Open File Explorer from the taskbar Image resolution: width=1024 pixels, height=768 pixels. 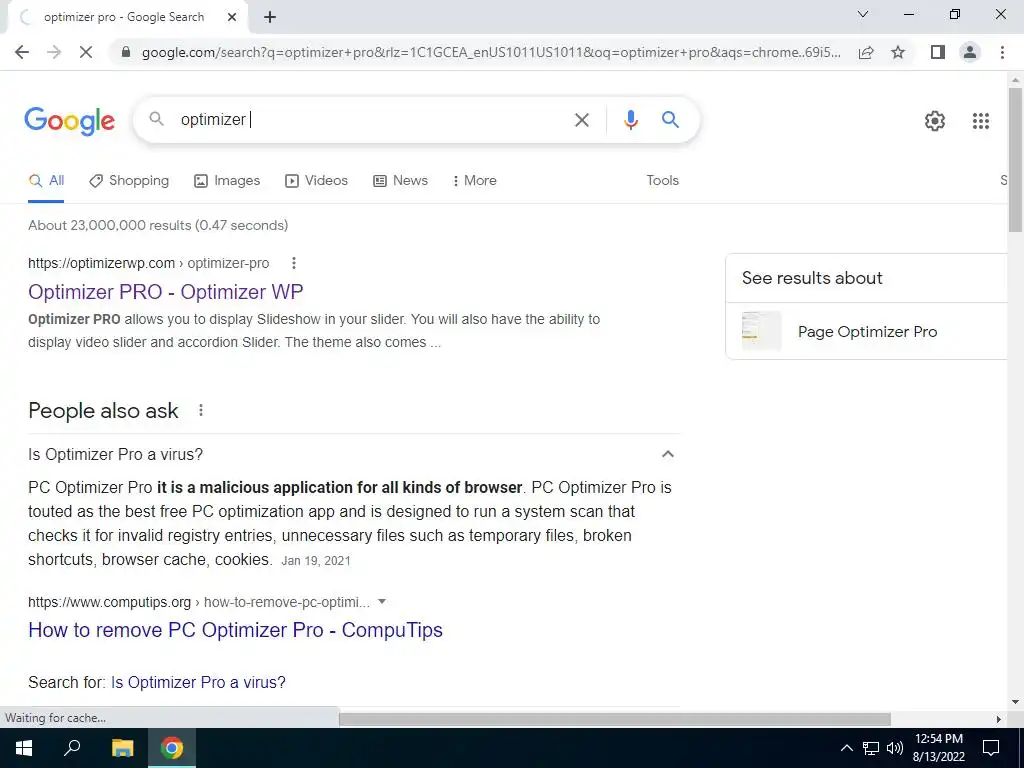point(122,748)
